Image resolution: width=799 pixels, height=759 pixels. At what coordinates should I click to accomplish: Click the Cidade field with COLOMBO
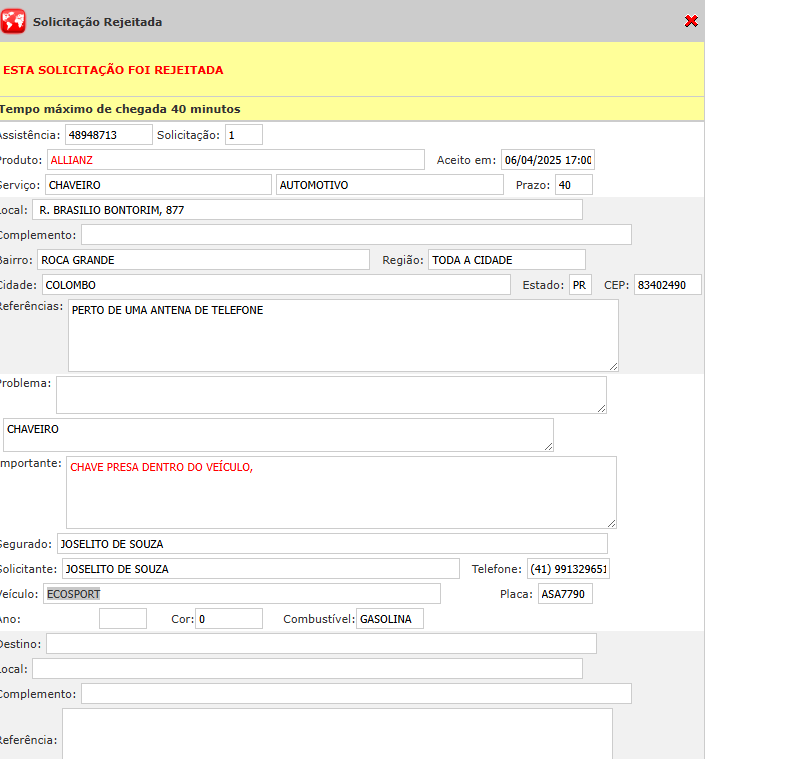point(275,285)
